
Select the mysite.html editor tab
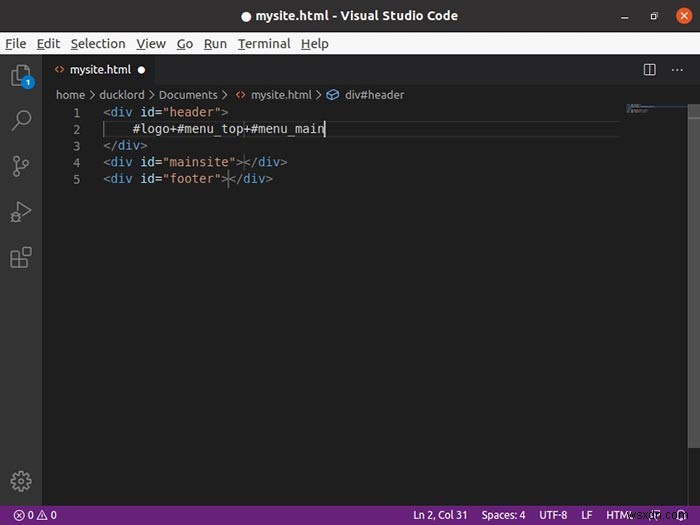[99, 70]
